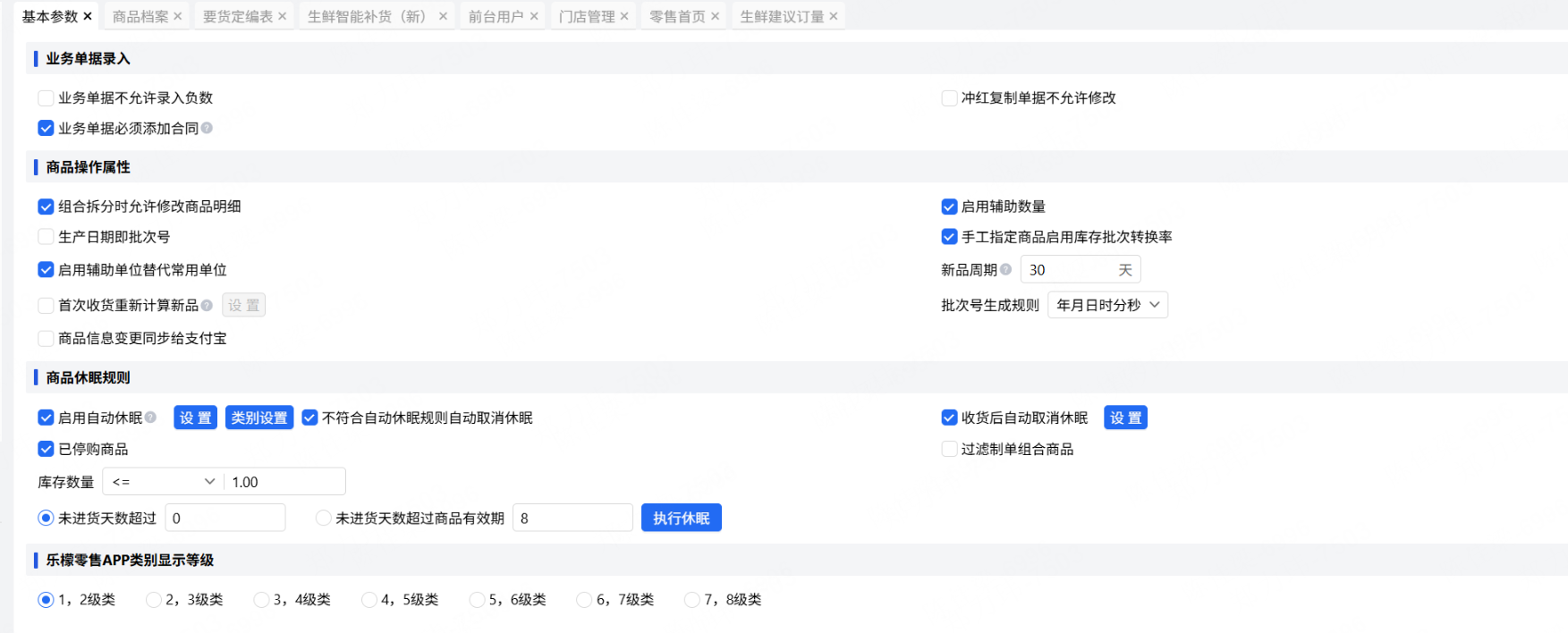
Task: Check 过滤制单组合商品 checkbox
Action: [949, 449]
